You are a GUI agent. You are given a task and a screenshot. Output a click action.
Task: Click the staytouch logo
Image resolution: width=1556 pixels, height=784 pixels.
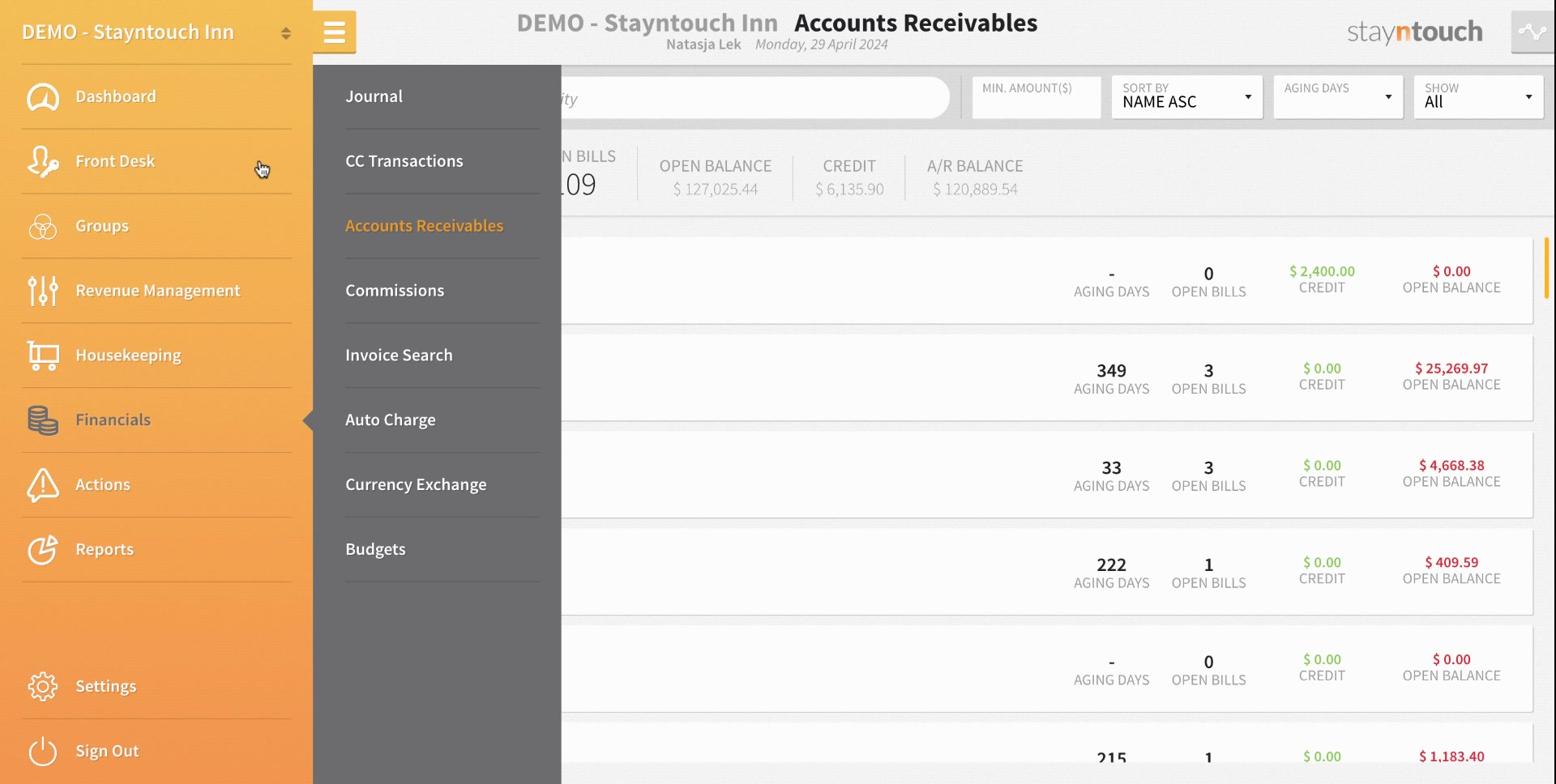click(1414, 32)
